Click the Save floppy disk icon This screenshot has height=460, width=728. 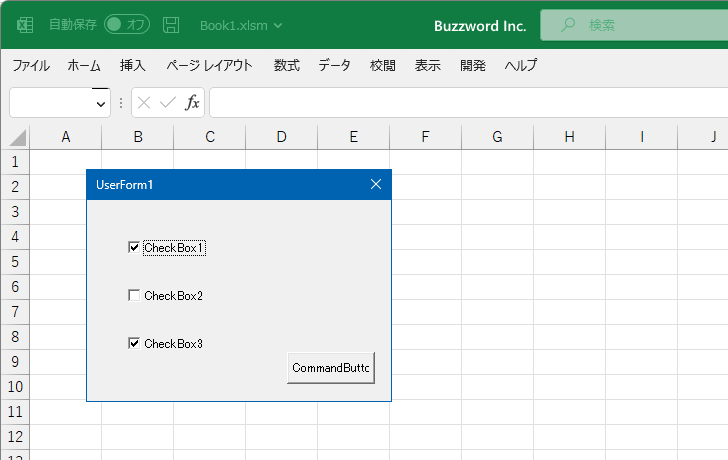171,25
